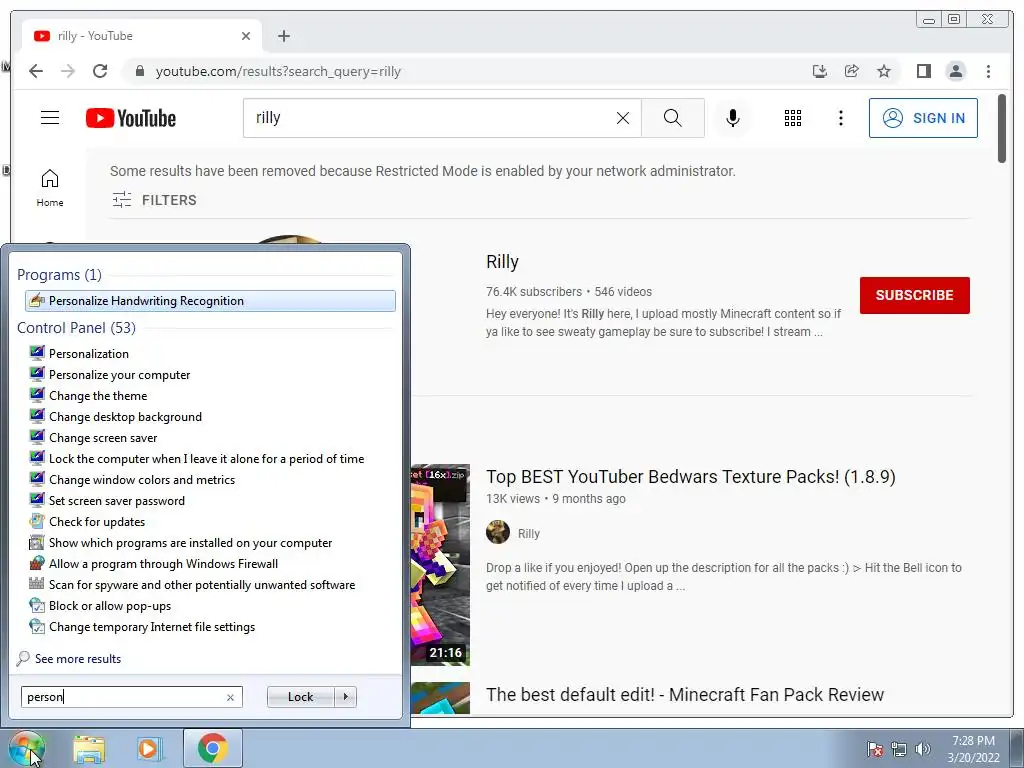Open a new Chrome tab
The height and width of the screenshot is (768, 1024).
(283, 36)
